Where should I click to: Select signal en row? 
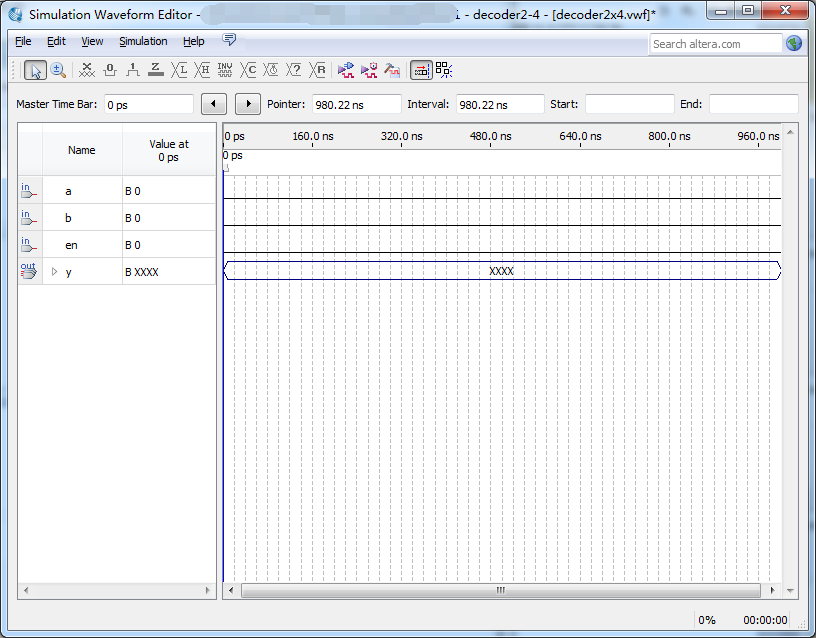[x=117, y=245]
